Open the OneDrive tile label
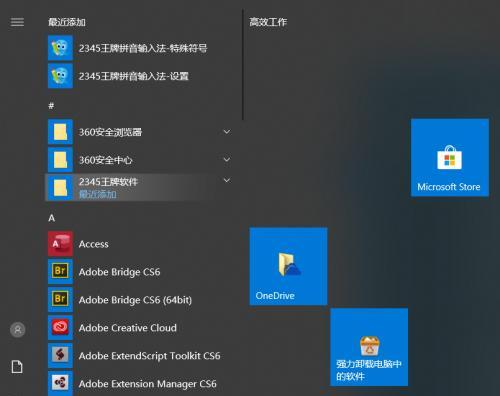The height and width of the screenshot is (396, 500). [275, 296]
